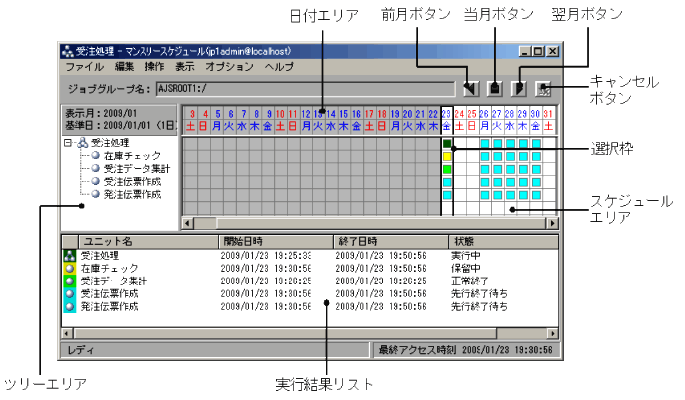This screenshot has width=685, height=400.
Task: Open the オプション menu
Action: (229, 67)
